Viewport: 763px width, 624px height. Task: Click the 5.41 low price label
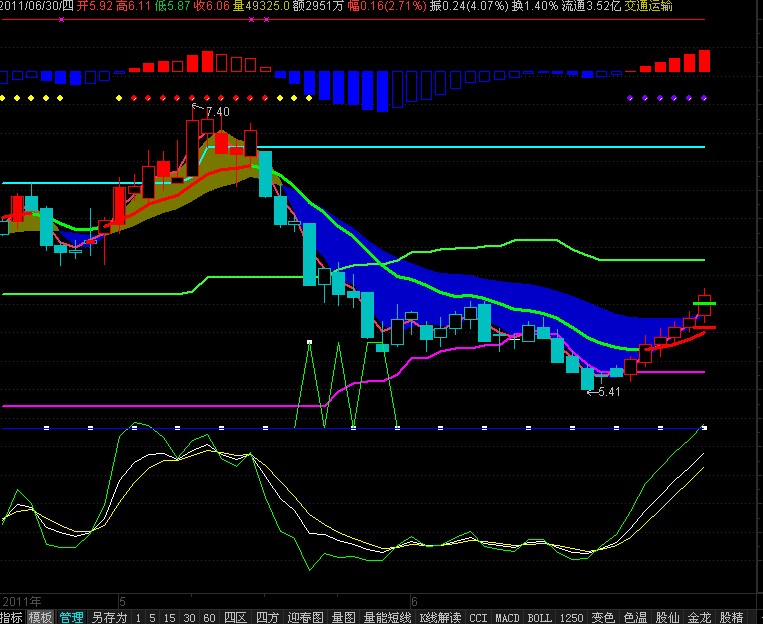[609, 392]
